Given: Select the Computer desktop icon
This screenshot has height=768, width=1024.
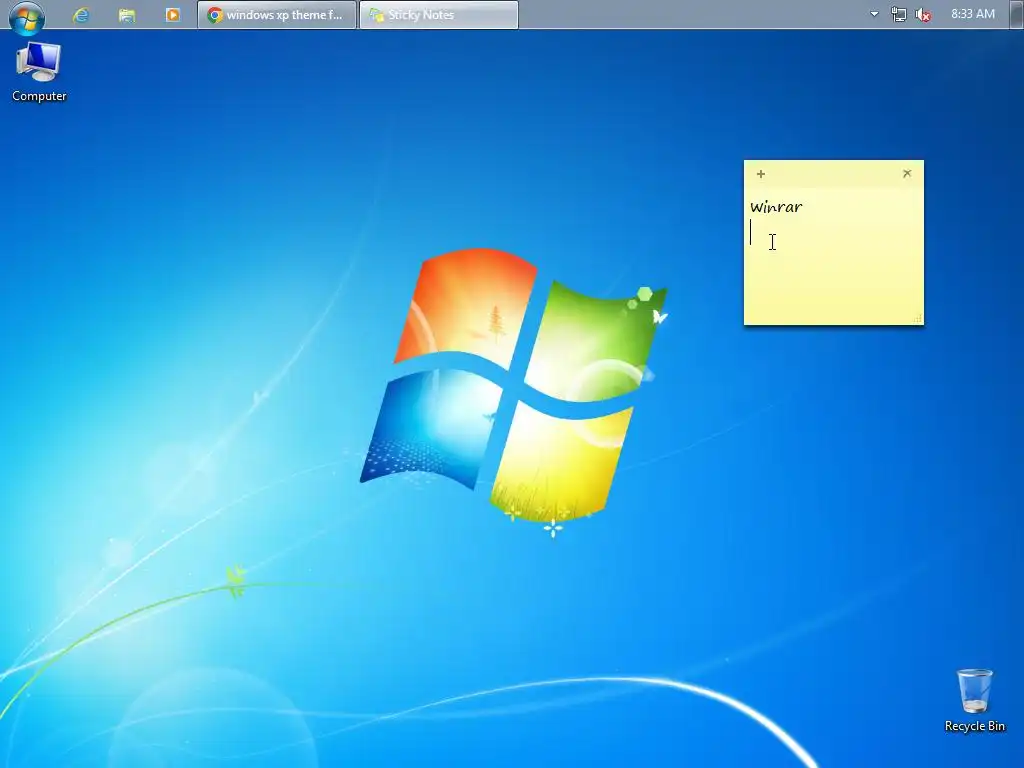Looking at the screenshot, I should coord(39,72).
